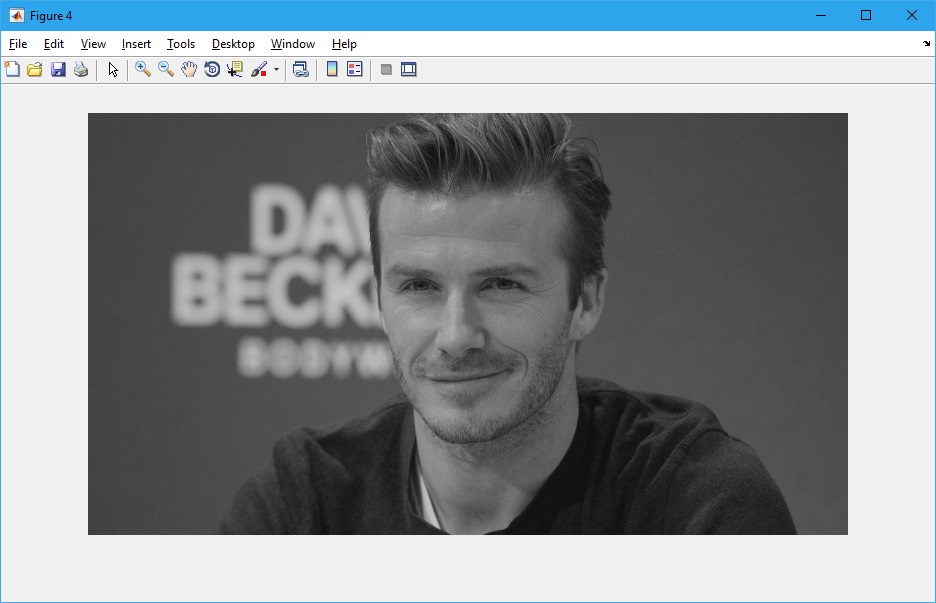Viewport: 936px width, 603px height.
Task: Toggle Link Plot in the toolbar
Action: 300,69
